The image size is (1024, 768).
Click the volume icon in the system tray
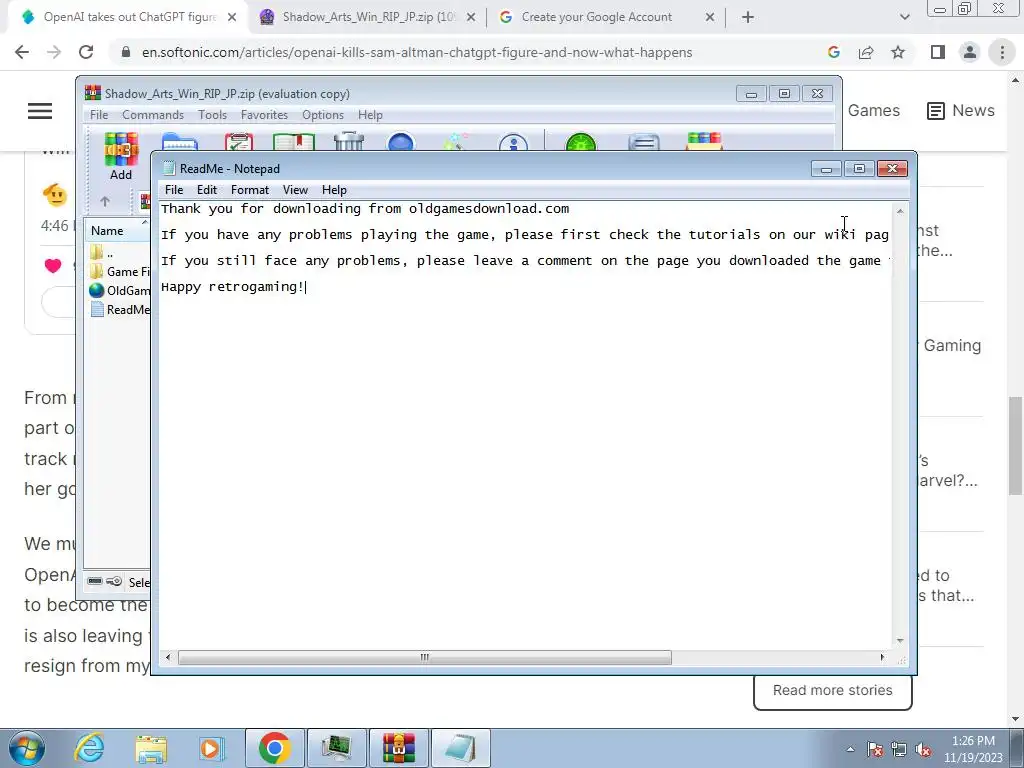(x=923, y=750)
